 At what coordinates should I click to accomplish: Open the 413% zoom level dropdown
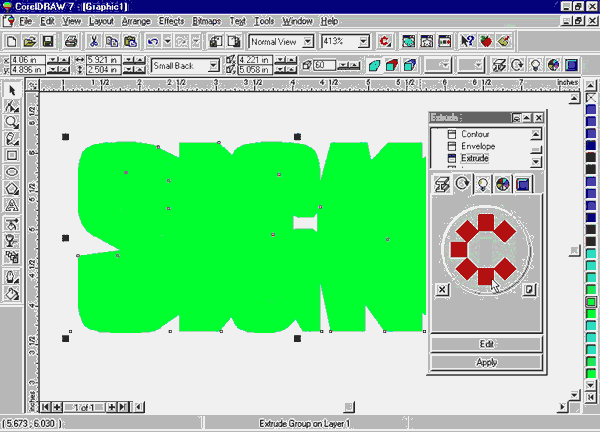click(x=364, y=41)
